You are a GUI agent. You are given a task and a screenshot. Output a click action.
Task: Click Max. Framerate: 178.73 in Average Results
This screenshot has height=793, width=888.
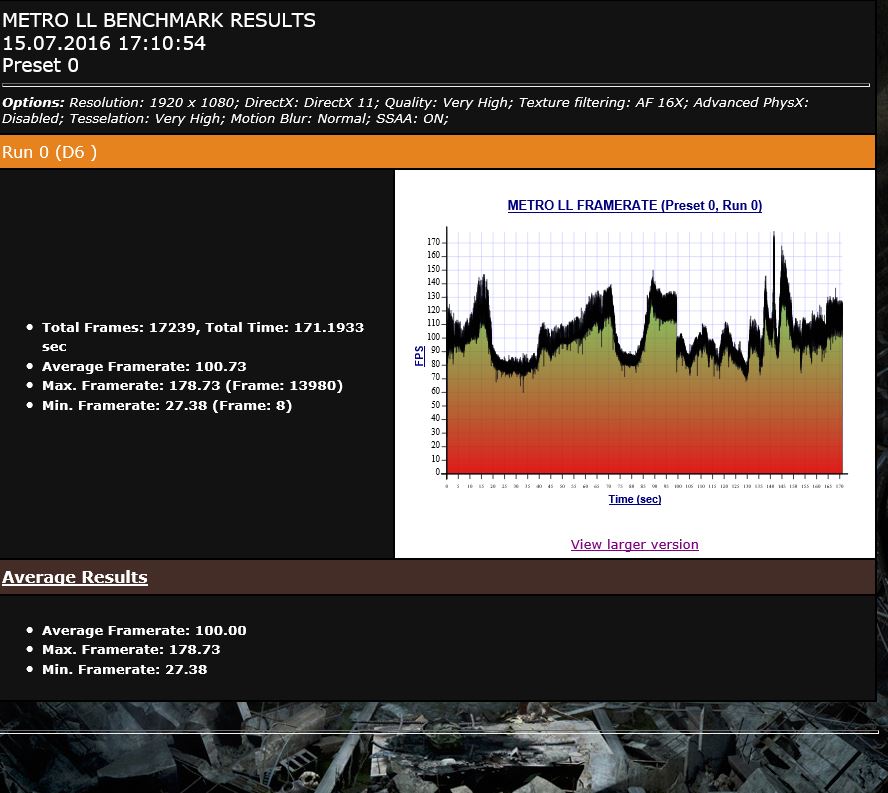(131, 650)
